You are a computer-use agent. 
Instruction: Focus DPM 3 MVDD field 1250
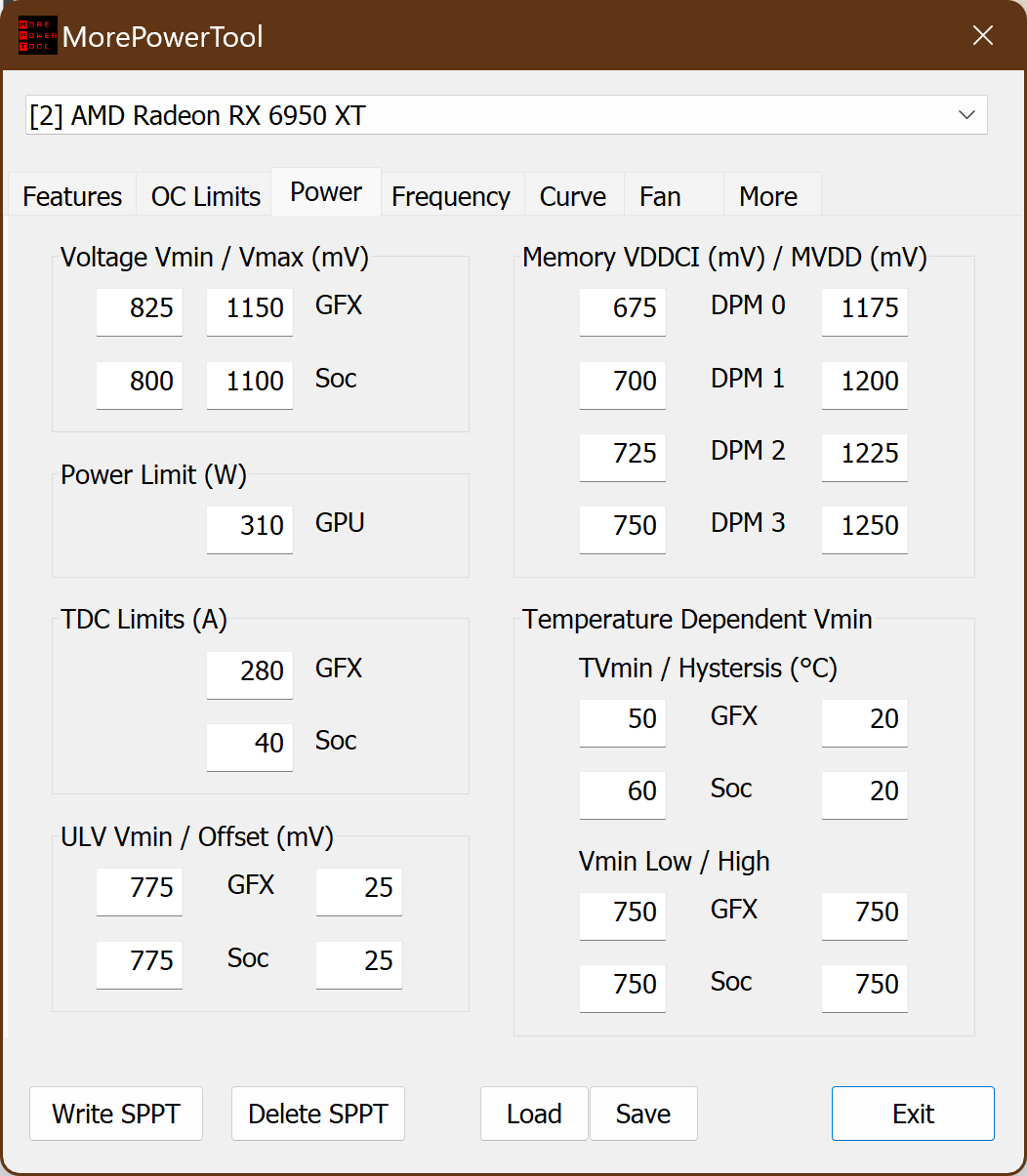point(865,529)
